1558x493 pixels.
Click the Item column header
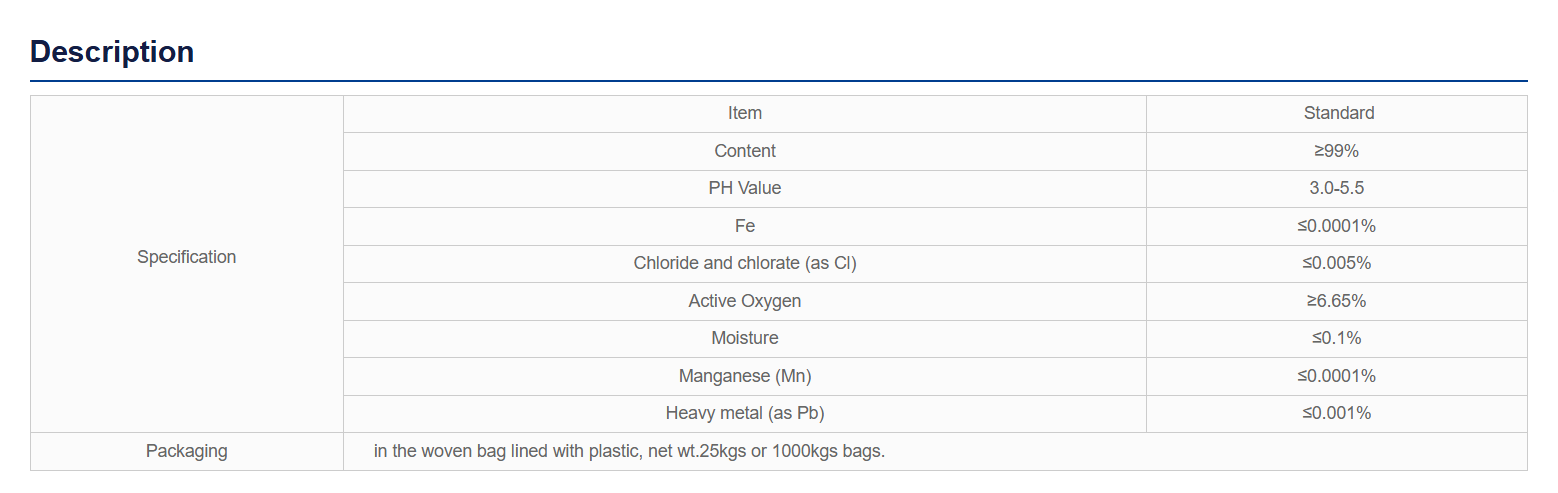click(745, 113)
